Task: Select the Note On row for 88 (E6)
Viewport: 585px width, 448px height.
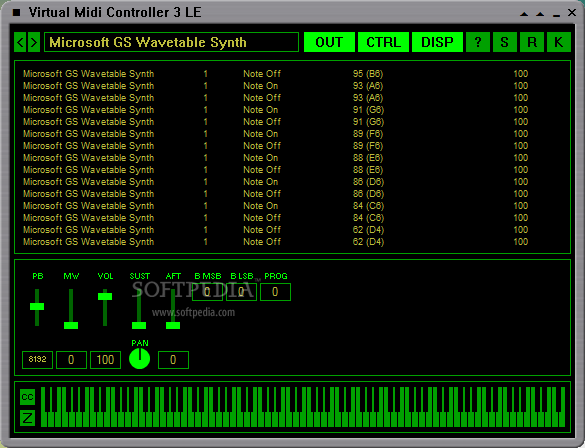Action: point(275,158)
